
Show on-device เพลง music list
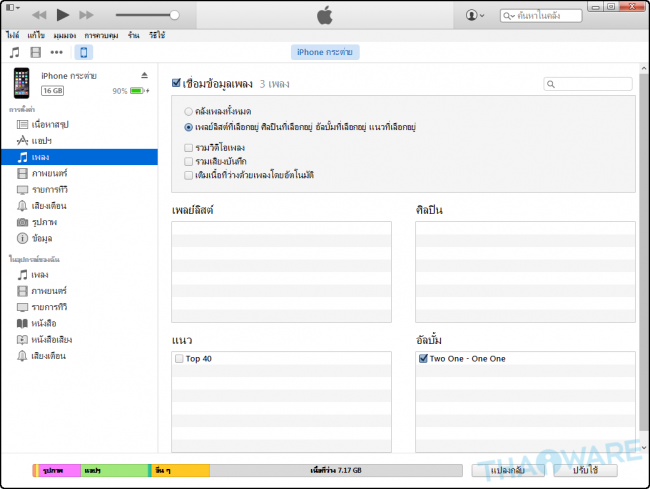(79, 275)
